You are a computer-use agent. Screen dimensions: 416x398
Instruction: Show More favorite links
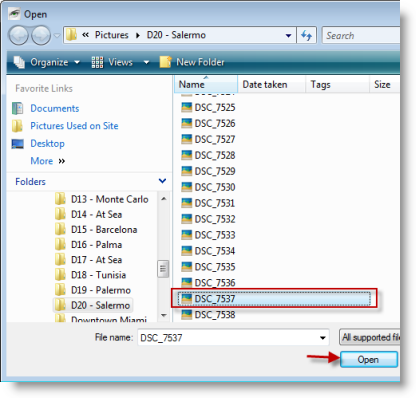tap(48, 161)
